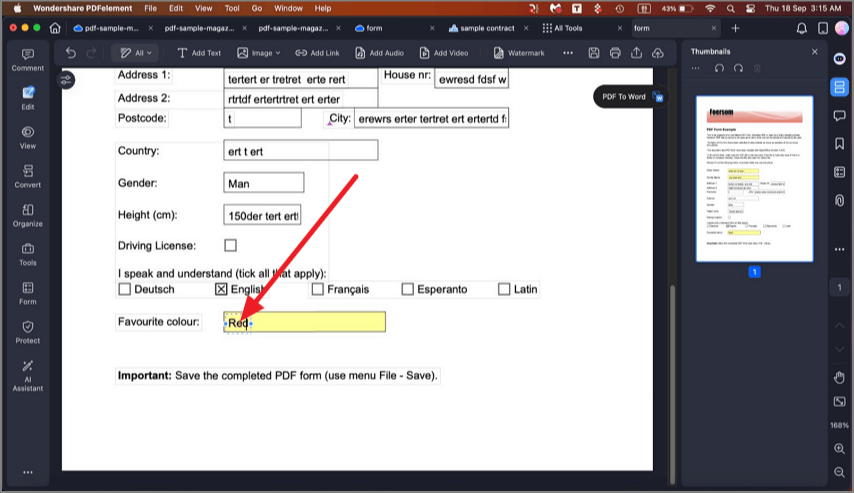Go to the Home icon
Image resolution: width=854 pixels, height=493 pixels.
click(x=55, y=28)
